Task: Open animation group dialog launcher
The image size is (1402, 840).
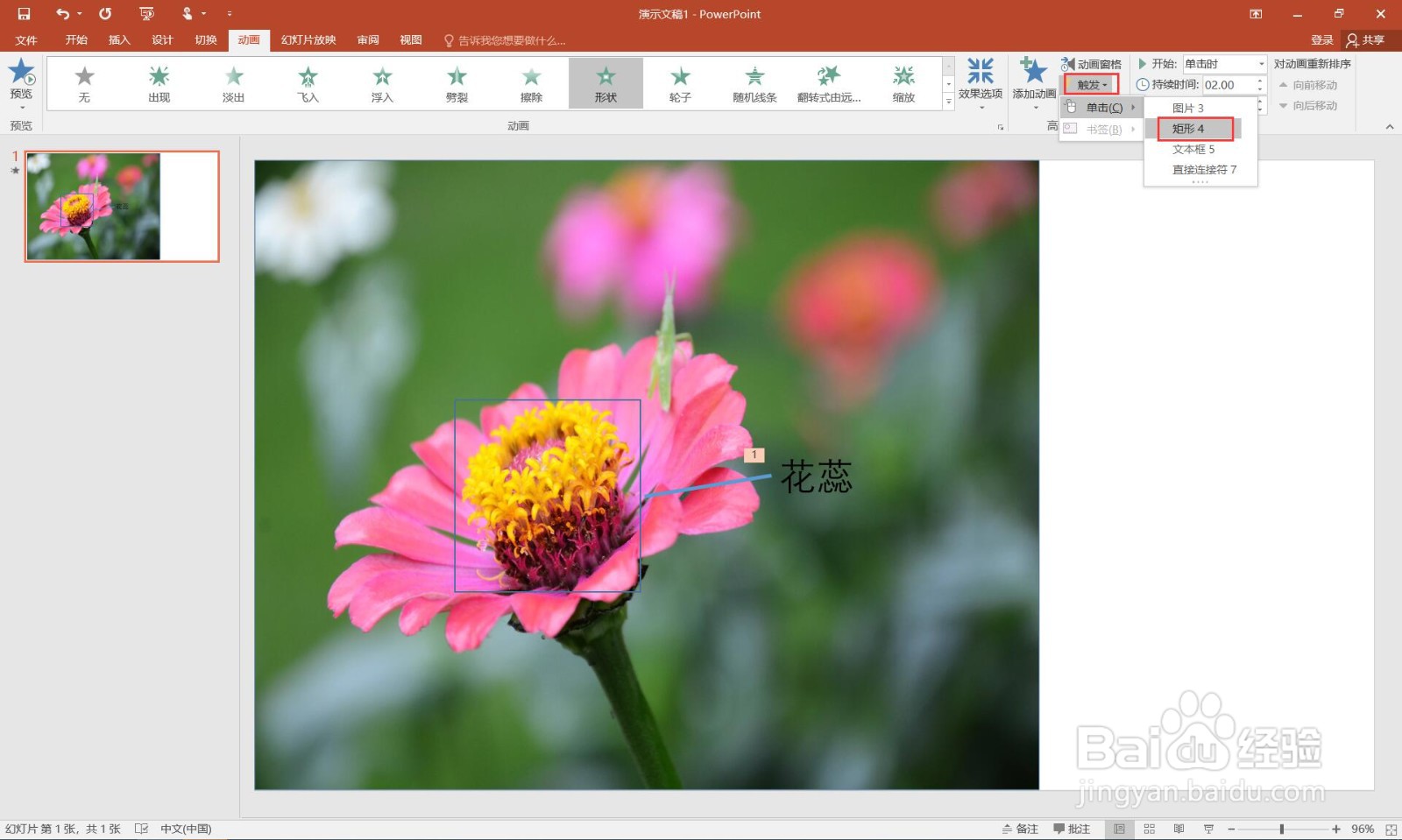Action: coord(1001,127)
